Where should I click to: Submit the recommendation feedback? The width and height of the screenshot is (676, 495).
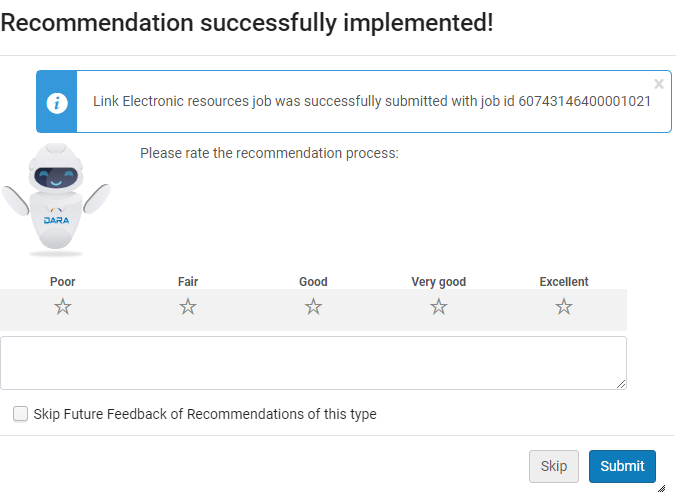(x=622, y=466)
